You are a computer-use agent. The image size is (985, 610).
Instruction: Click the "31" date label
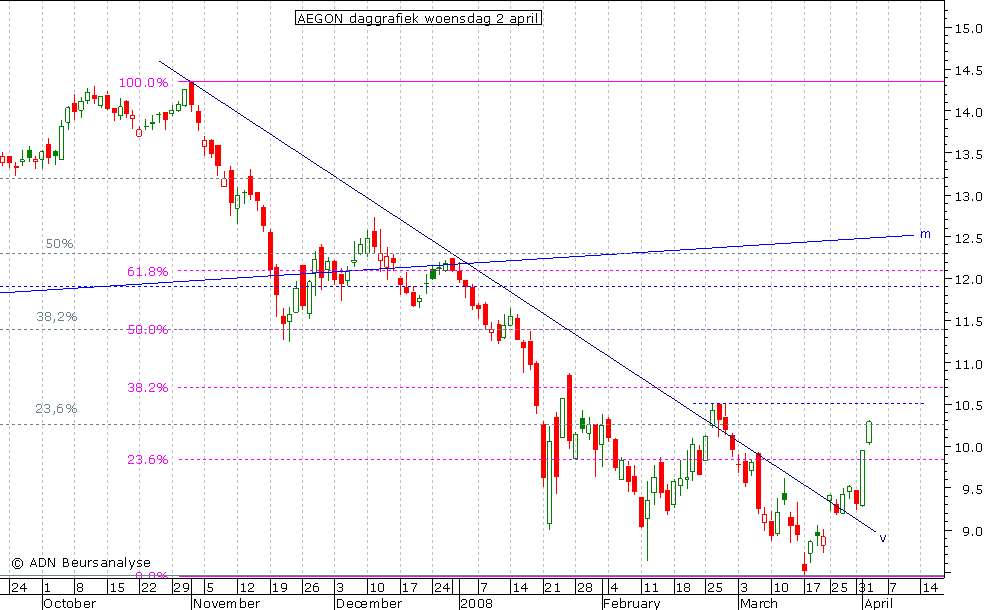click(866, 587)
